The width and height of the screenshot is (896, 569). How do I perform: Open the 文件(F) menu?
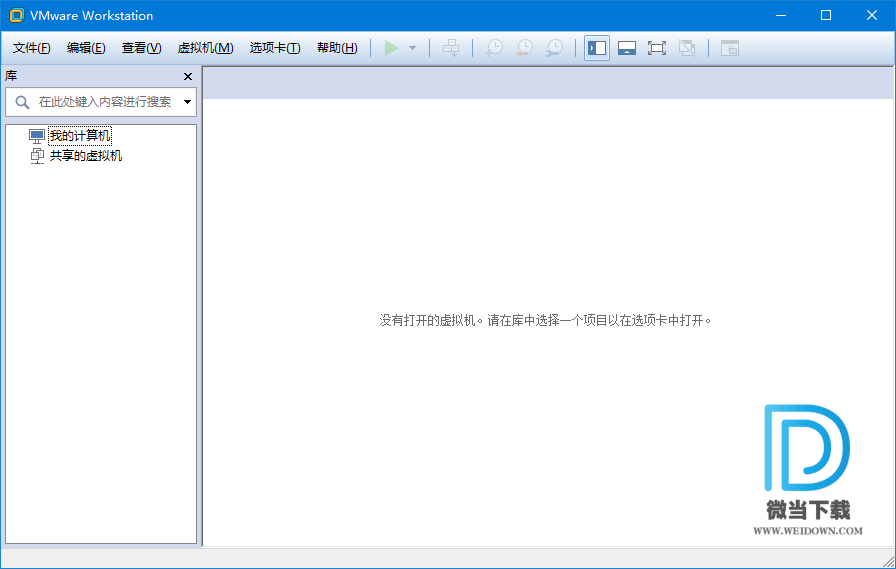pos(31,48)
